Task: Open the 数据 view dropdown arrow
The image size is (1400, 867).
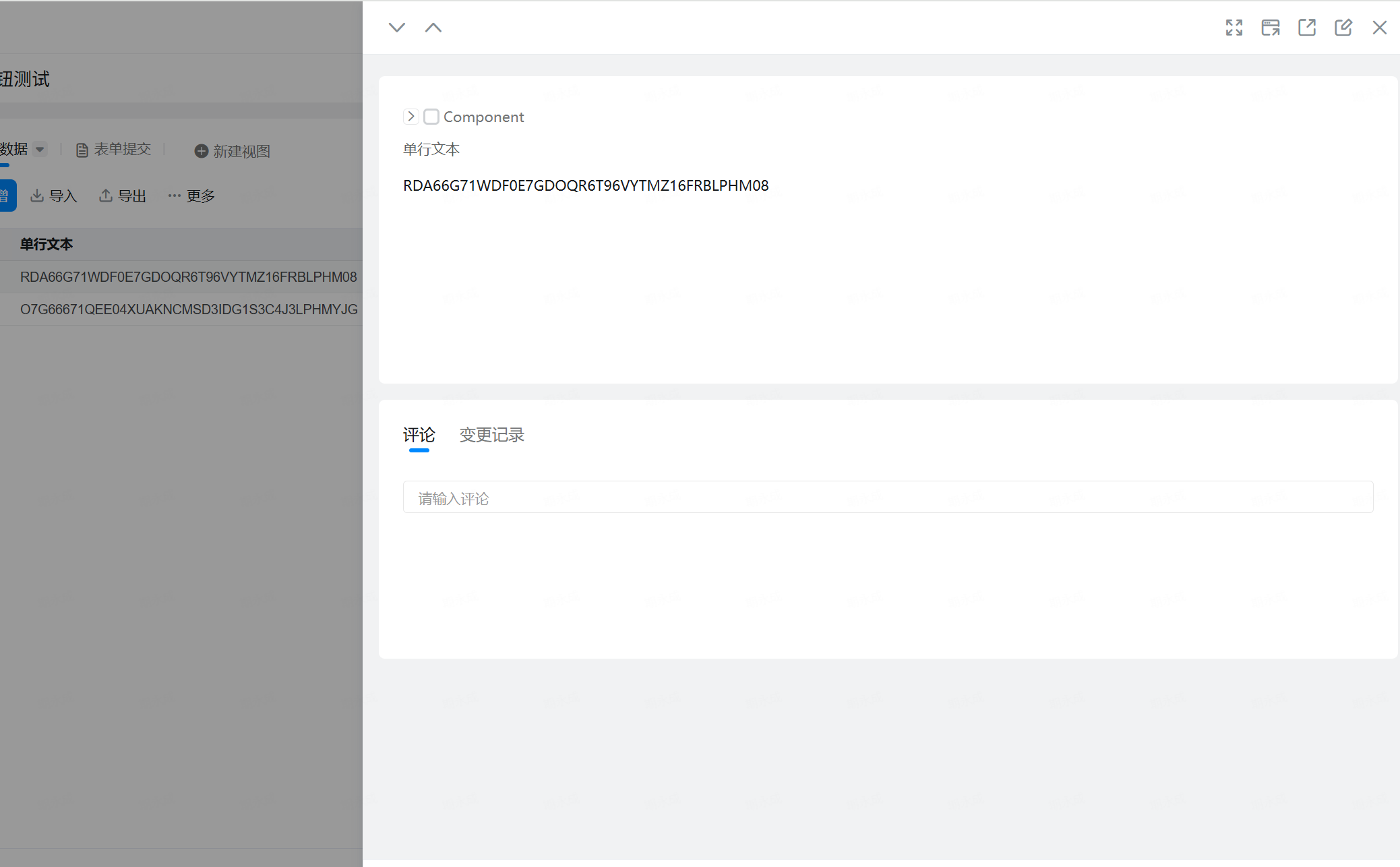Action: point(40,149)
